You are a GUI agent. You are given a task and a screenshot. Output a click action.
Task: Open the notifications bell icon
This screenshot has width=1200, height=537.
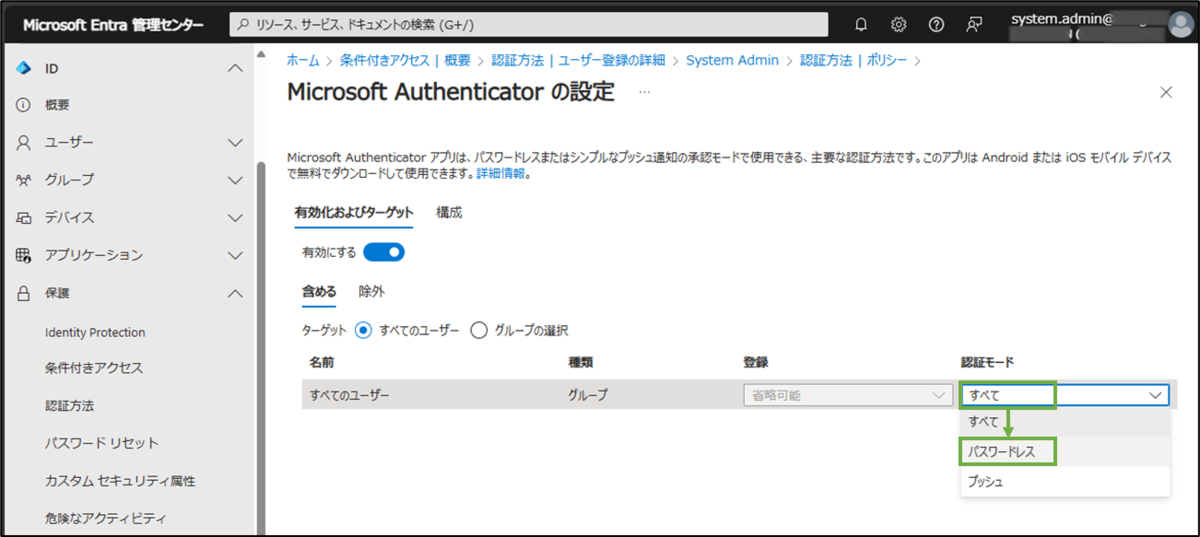coord(862,24)
